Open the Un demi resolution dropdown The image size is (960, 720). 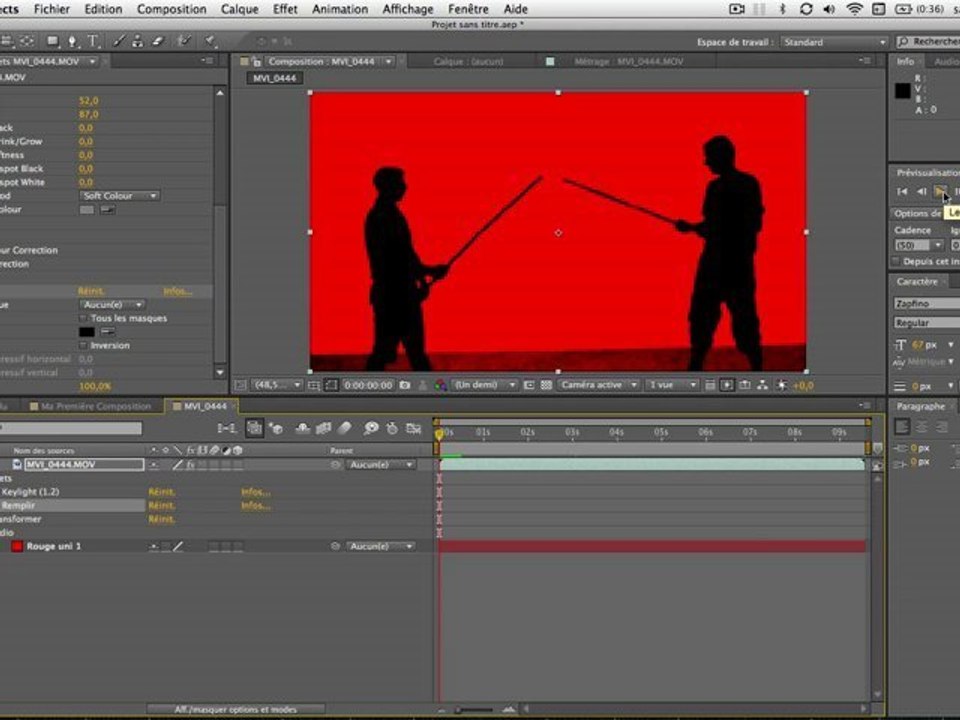pos(484,385)
